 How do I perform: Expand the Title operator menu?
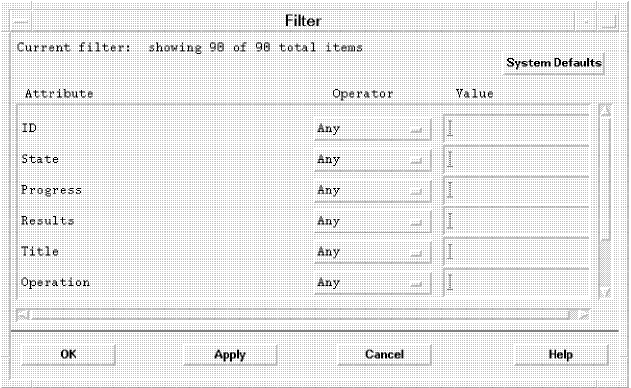pos(373,252)
